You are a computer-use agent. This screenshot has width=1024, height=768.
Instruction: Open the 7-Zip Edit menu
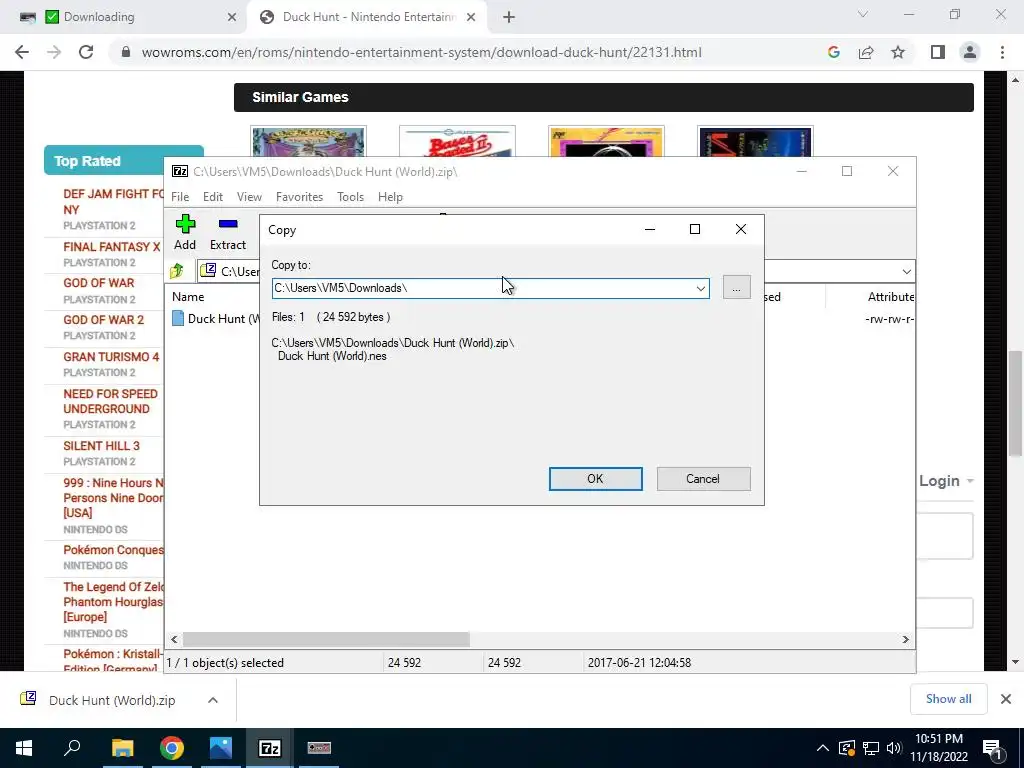[x=213, y=197]
